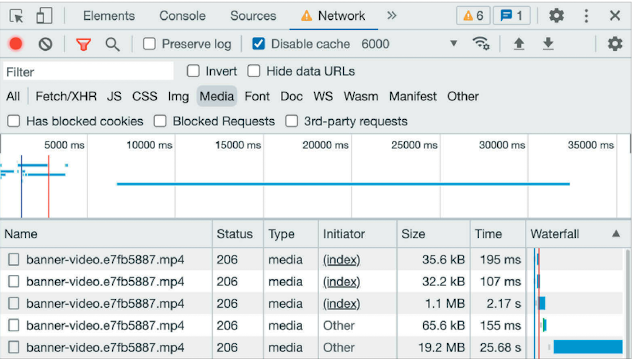The image size is (634, 360).
Task: Select the Network tab
Action: tap(334, 16)
